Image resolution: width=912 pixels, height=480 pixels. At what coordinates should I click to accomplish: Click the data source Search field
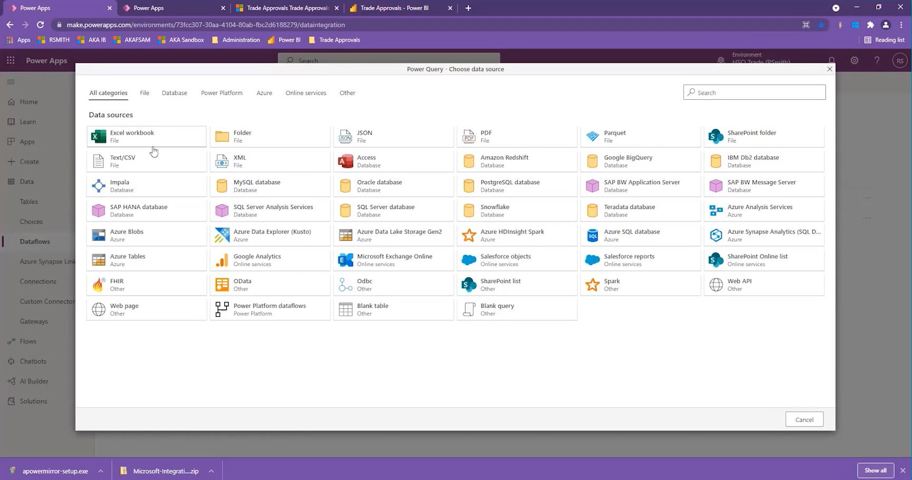click(x=754, y=93)
